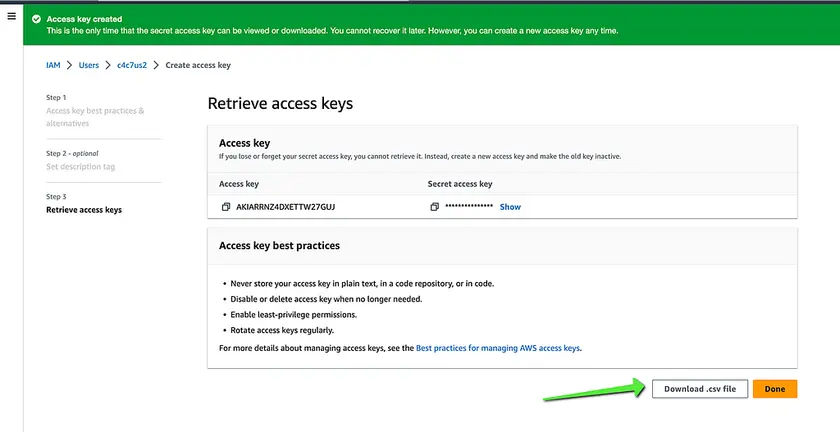
Task: Download the .csv file
Action: 700,389
